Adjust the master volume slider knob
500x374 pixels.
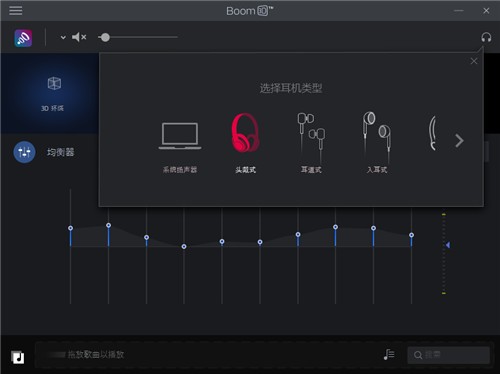click(105, 37)
